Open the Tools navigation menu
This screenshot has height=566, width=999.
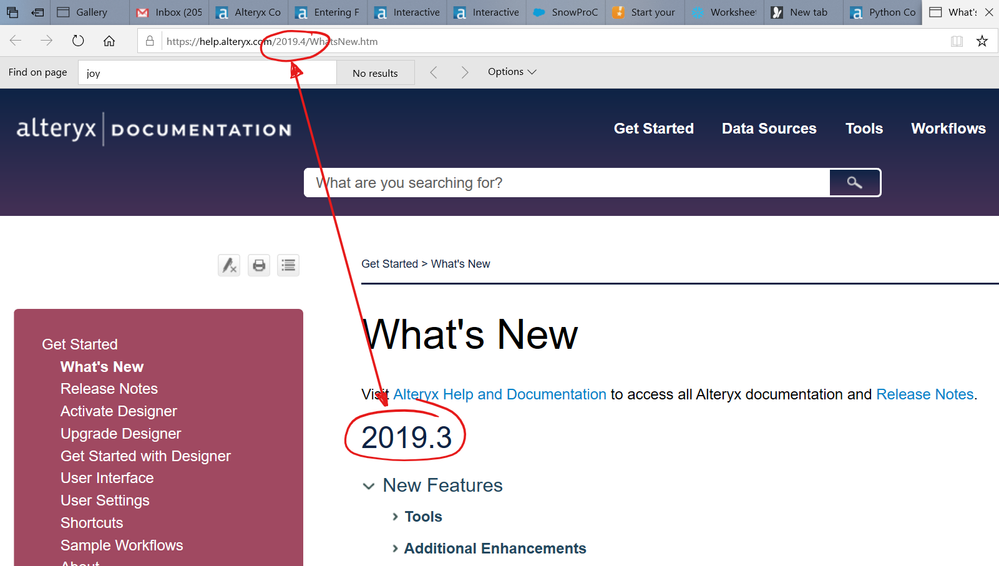pyautogui.click(x=864, y=129)
